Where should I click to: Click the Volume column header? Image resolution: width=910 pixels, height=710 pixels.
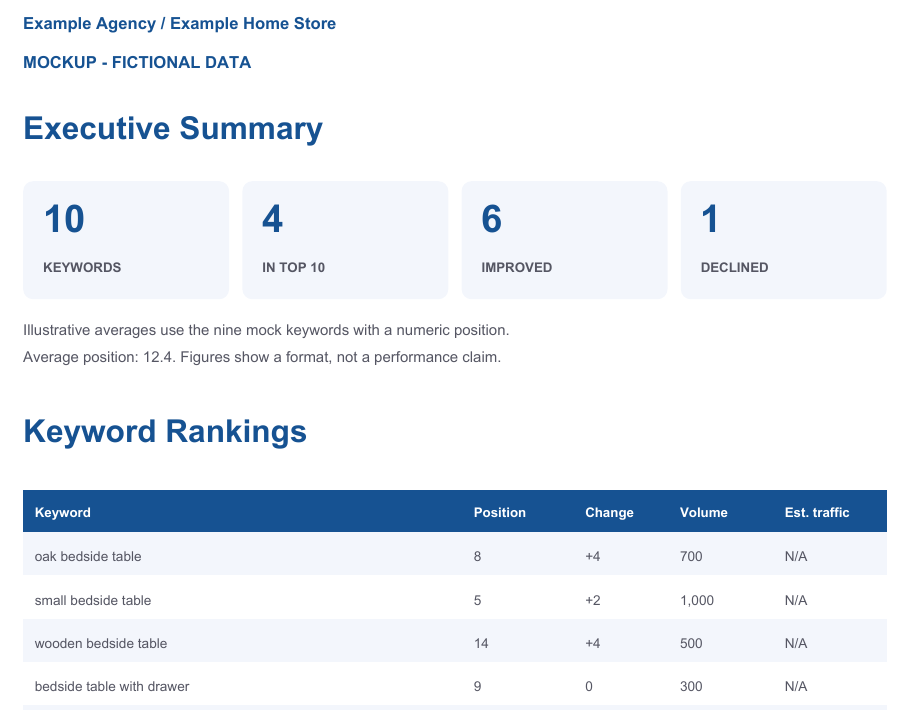pyautogui.click(x=703, y=512)
